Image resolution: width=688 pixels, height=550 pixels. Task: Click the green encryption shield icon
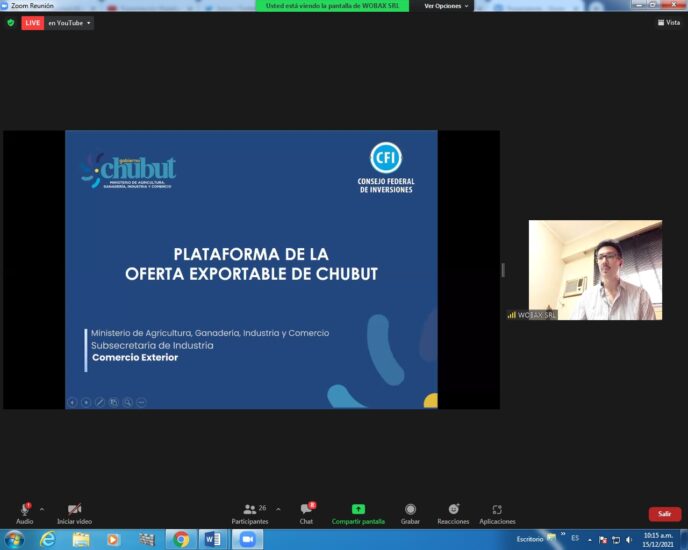(x=11, y=22)
